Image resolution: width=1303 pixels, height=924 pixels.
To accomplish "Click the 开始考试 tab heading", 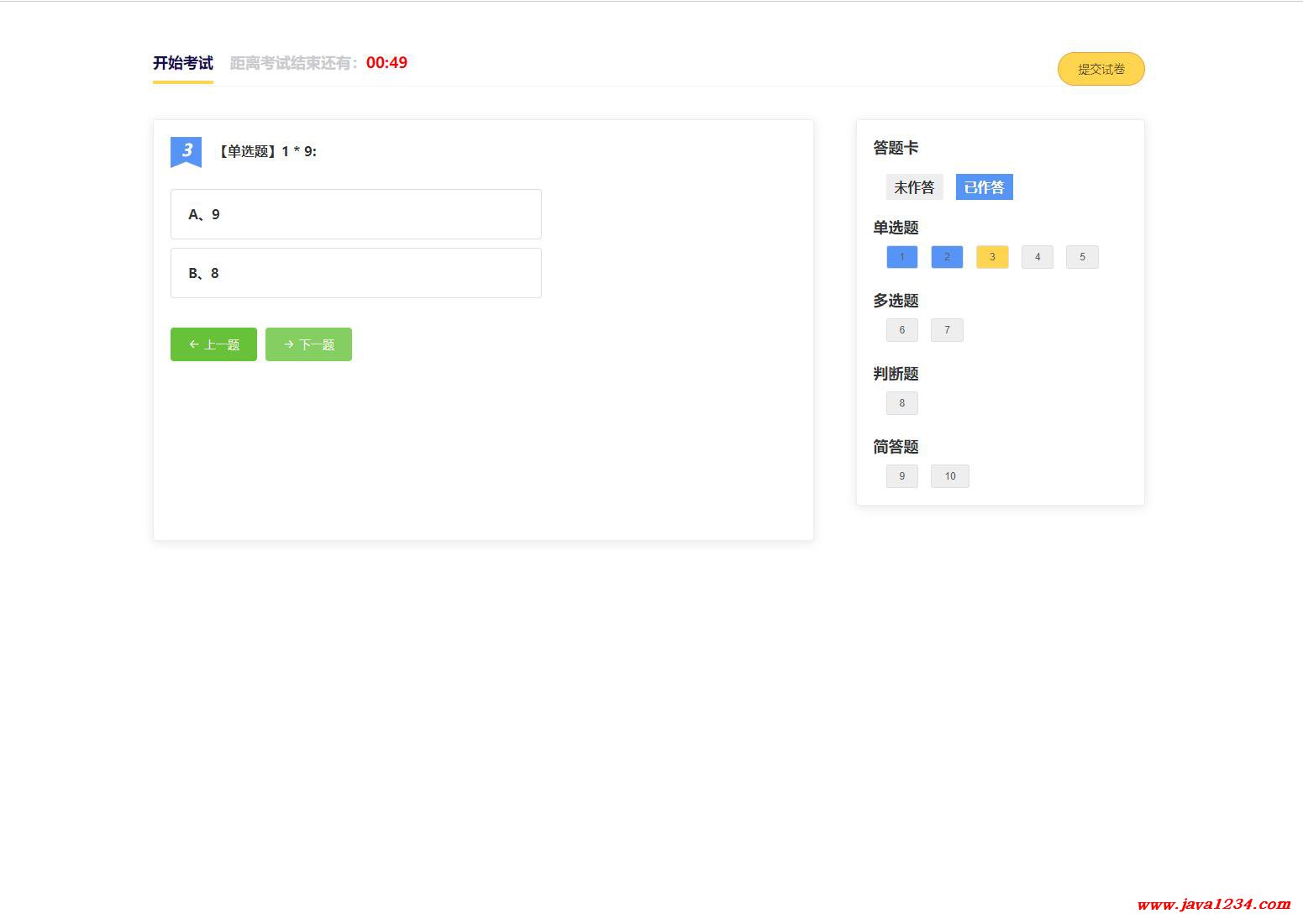I will pyautogui.click(x=182, y=63).
